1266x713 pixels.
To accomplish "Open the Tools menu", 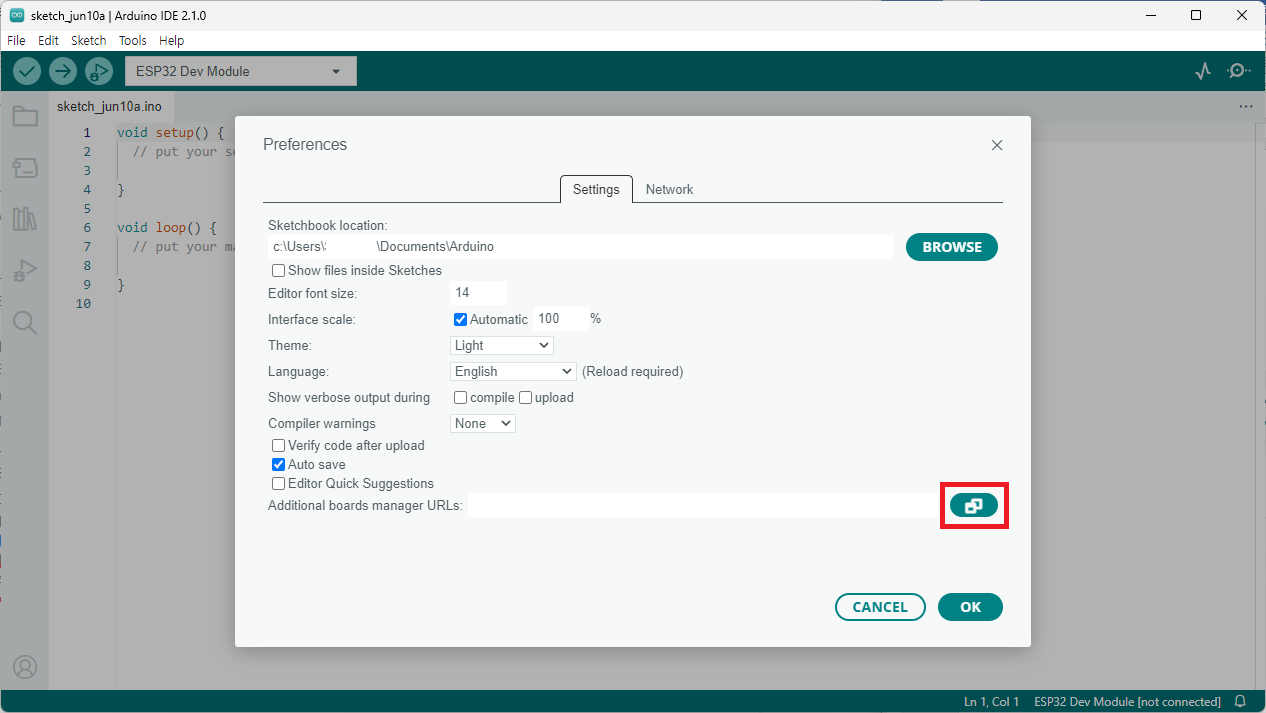I will 132,41.
